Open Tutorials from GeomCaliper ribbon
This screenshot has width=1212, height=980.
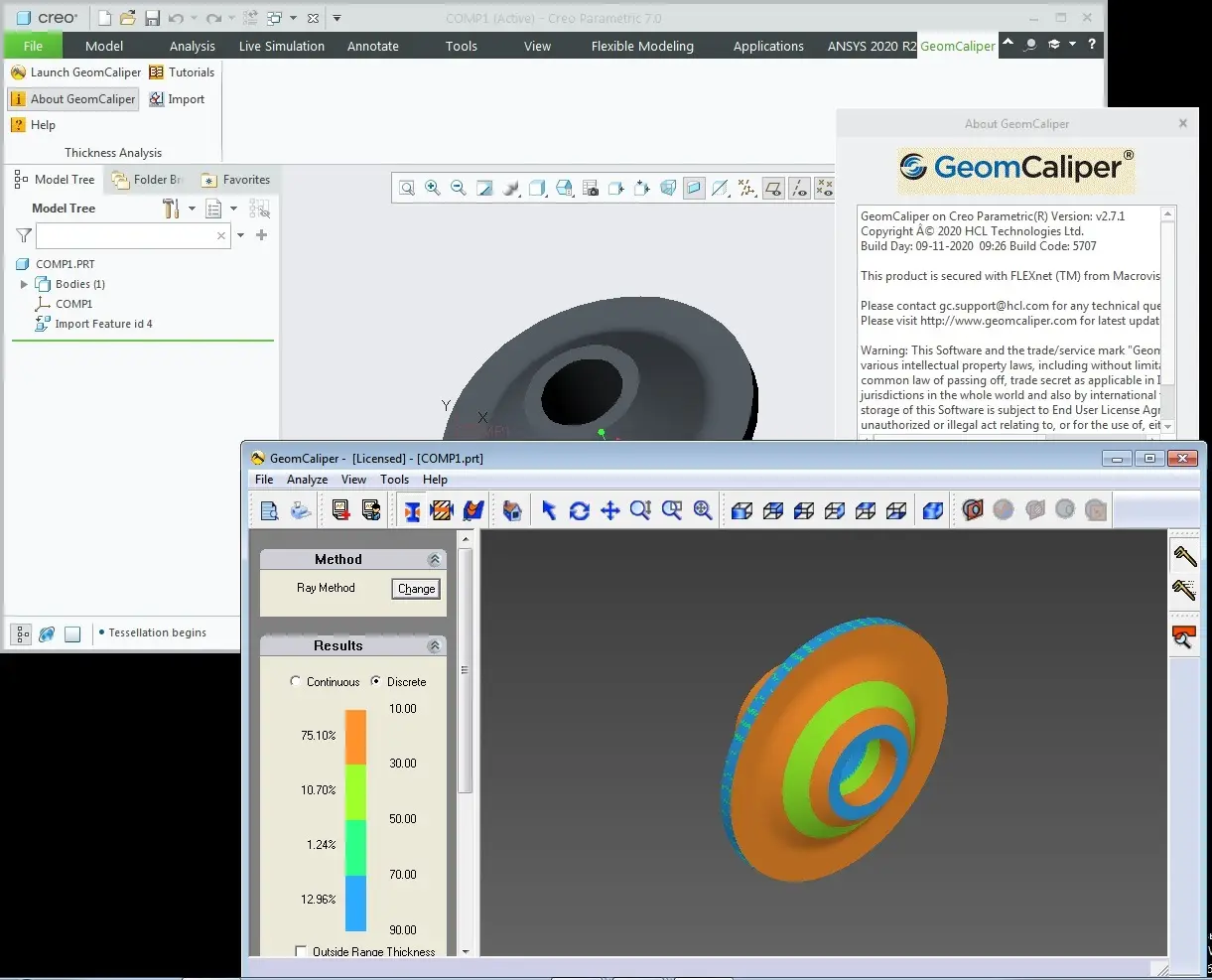[x=182, y=72]
